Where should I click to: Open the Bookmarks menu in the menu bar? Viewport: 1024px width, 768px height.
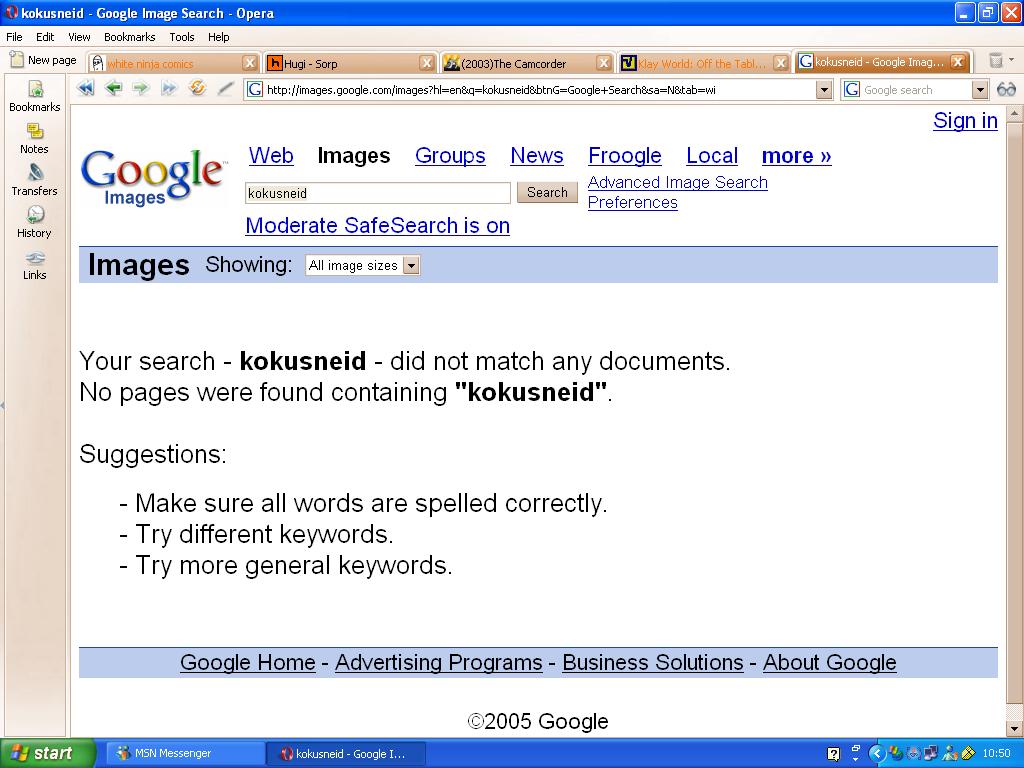[129, 37]
